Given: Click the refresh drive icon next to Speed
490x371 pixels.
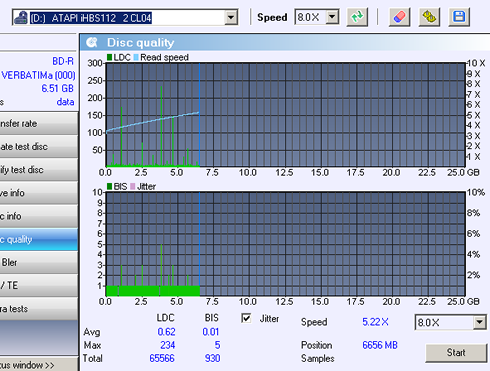Looking at the screenshot, I should point(357,17).
